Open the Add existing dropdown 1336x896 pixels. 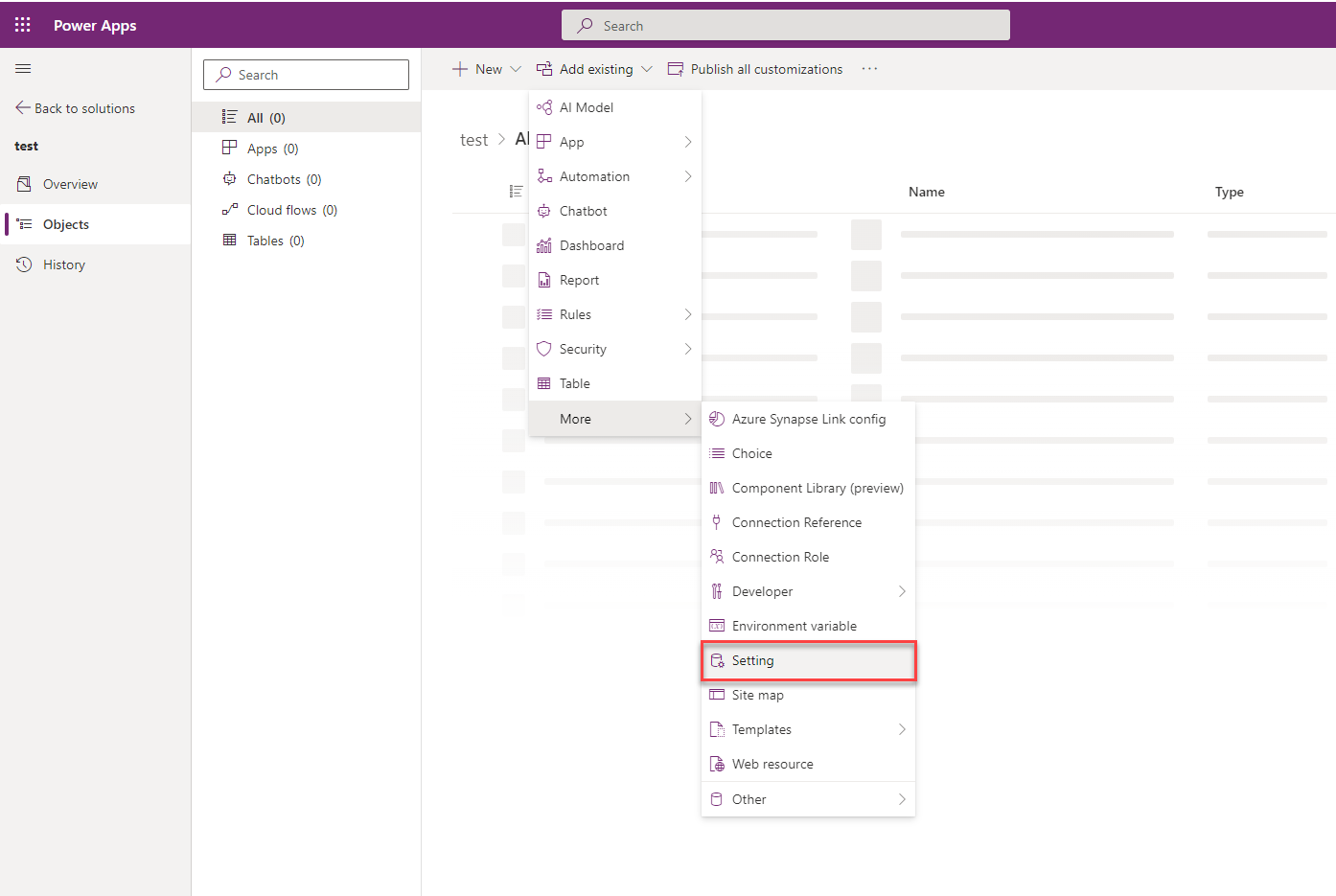pos(594,68)
